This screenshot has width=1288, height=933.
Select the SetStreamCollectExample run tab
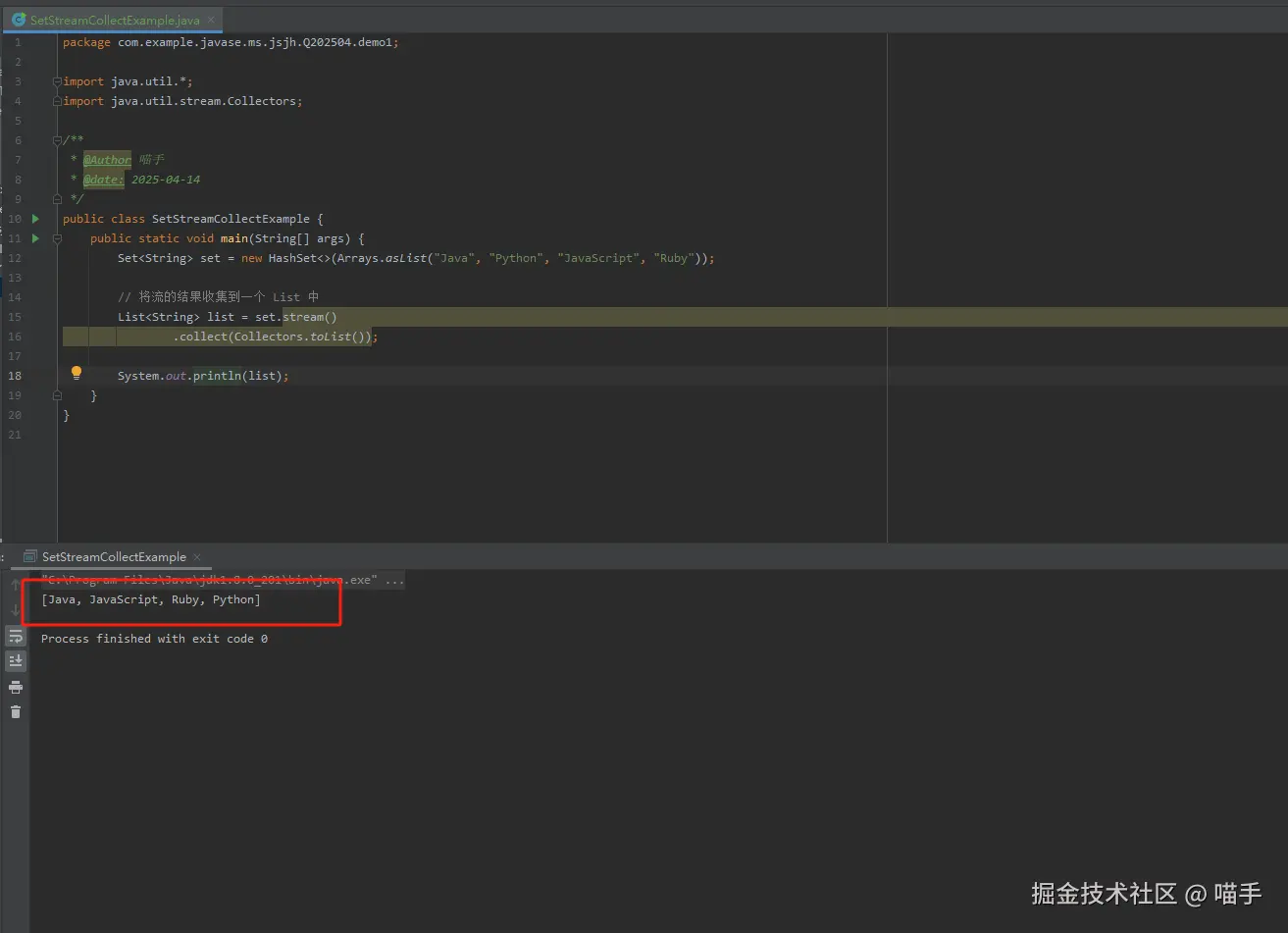click(114, 556)
